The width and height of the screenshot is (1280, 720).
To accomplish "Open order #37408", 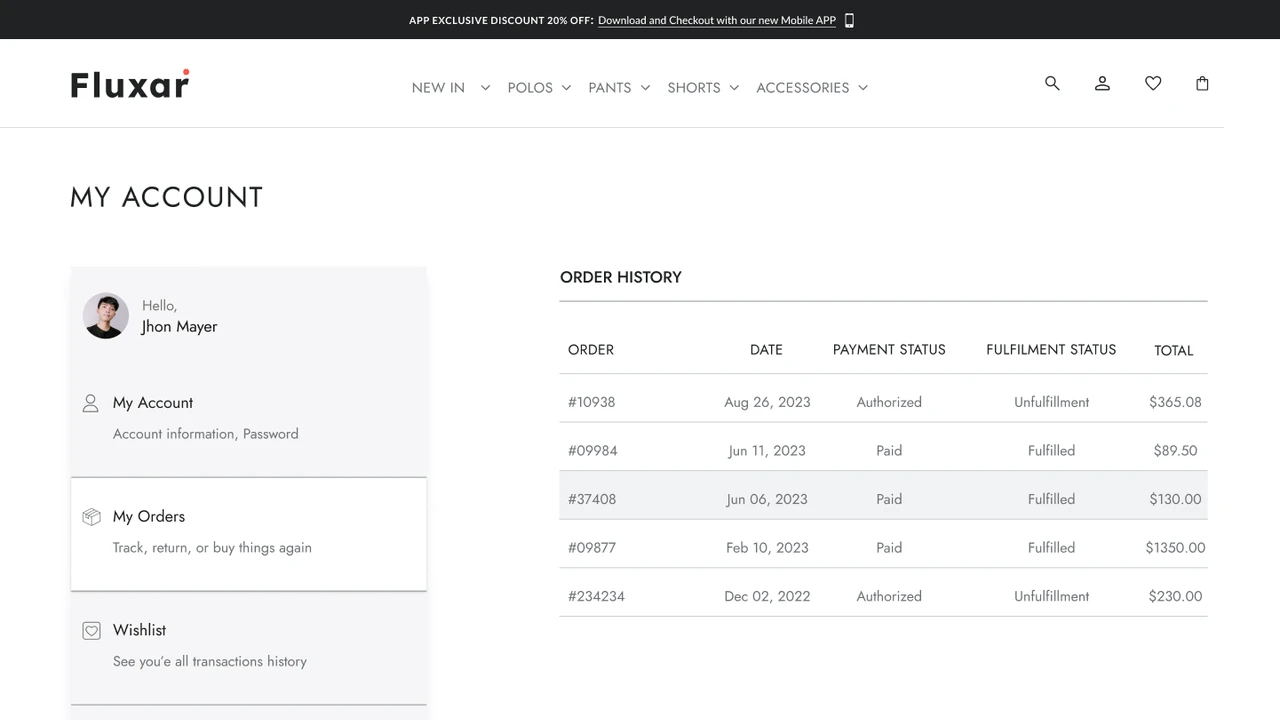I will (592, 499).
